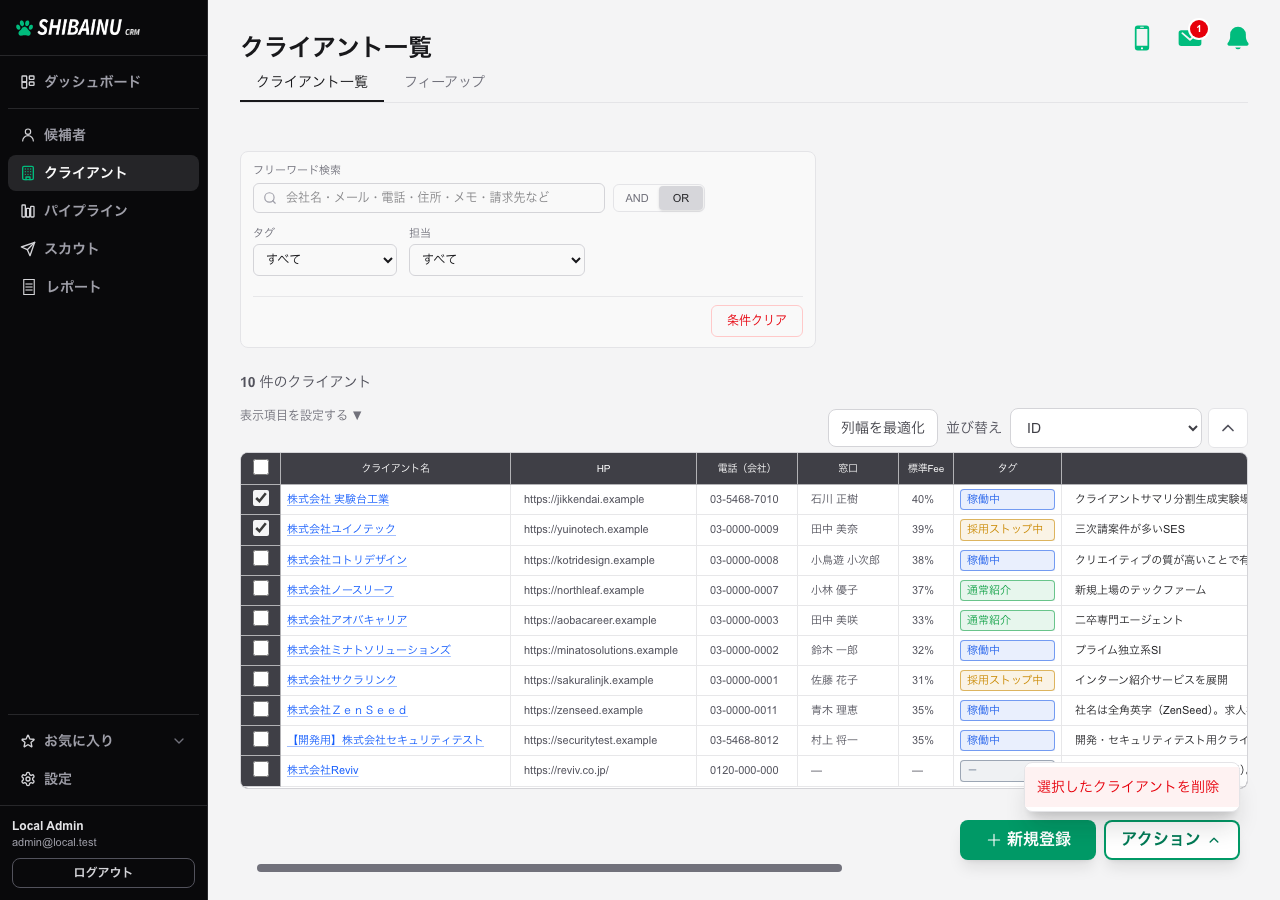Click the settings gear icon in sidebar

pos(28,779)
